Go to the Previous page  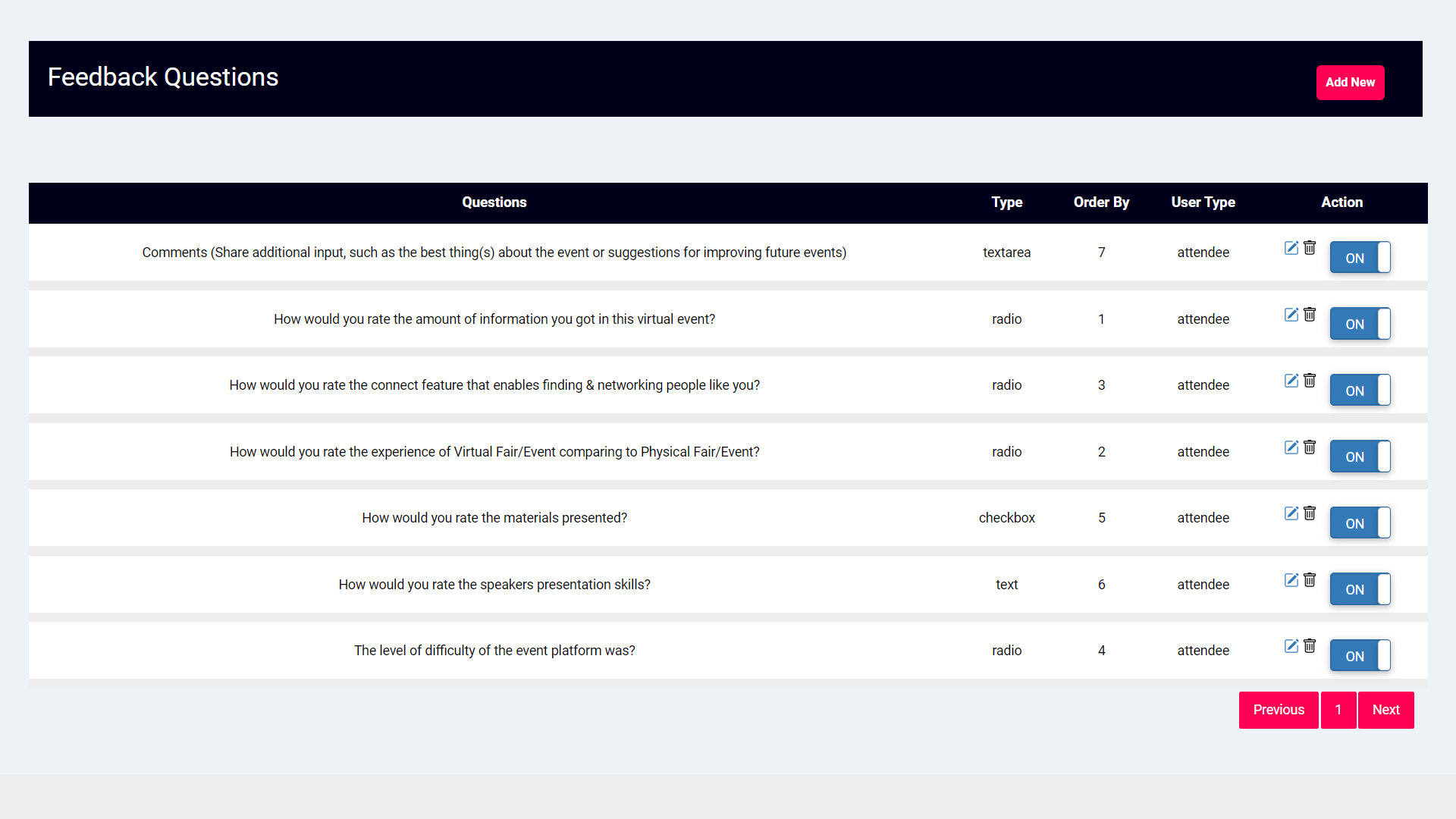(1279, 710)
